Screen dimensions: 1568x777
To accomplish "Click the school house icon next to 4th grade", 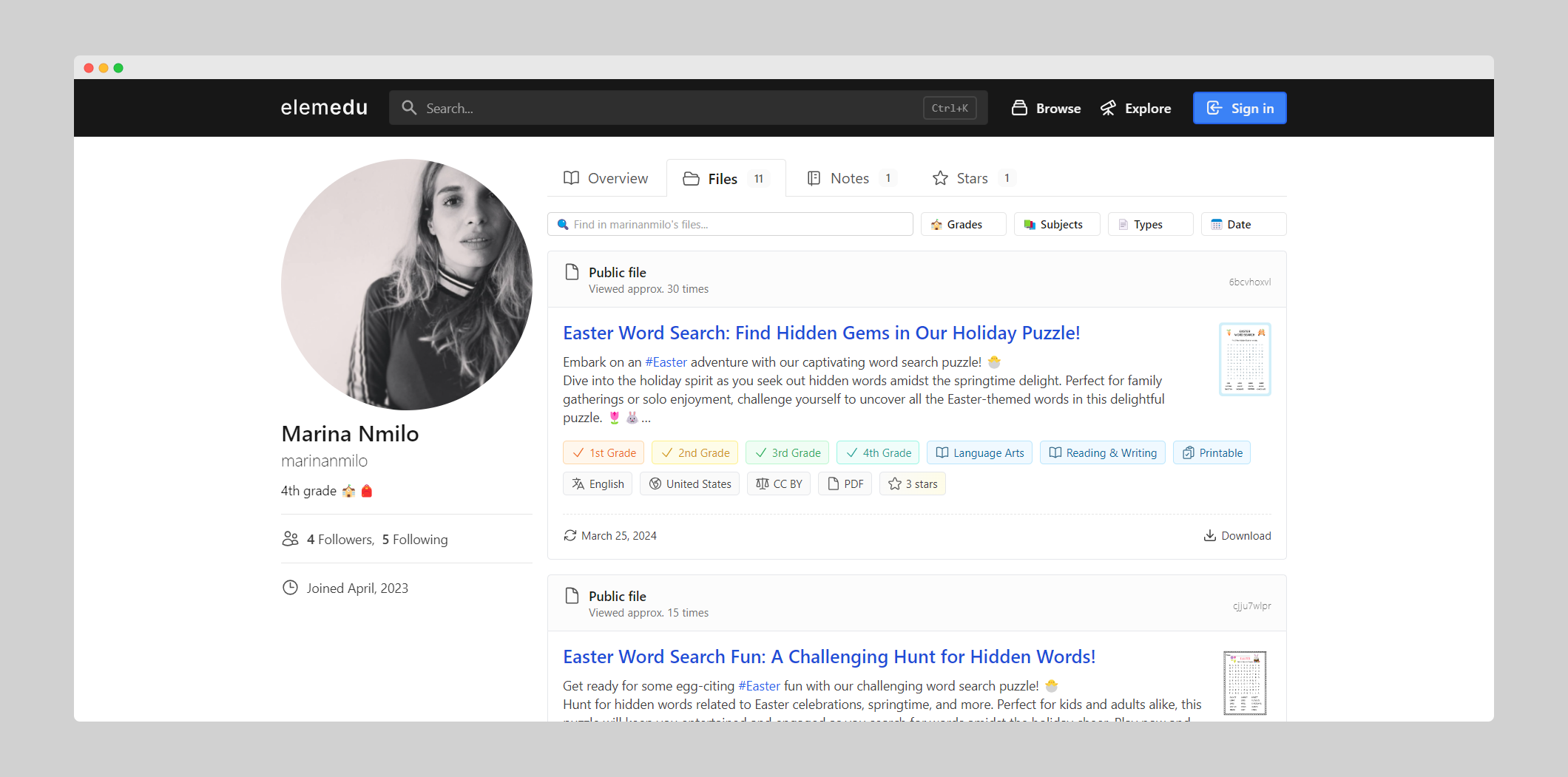I will [x=348, y=491].
